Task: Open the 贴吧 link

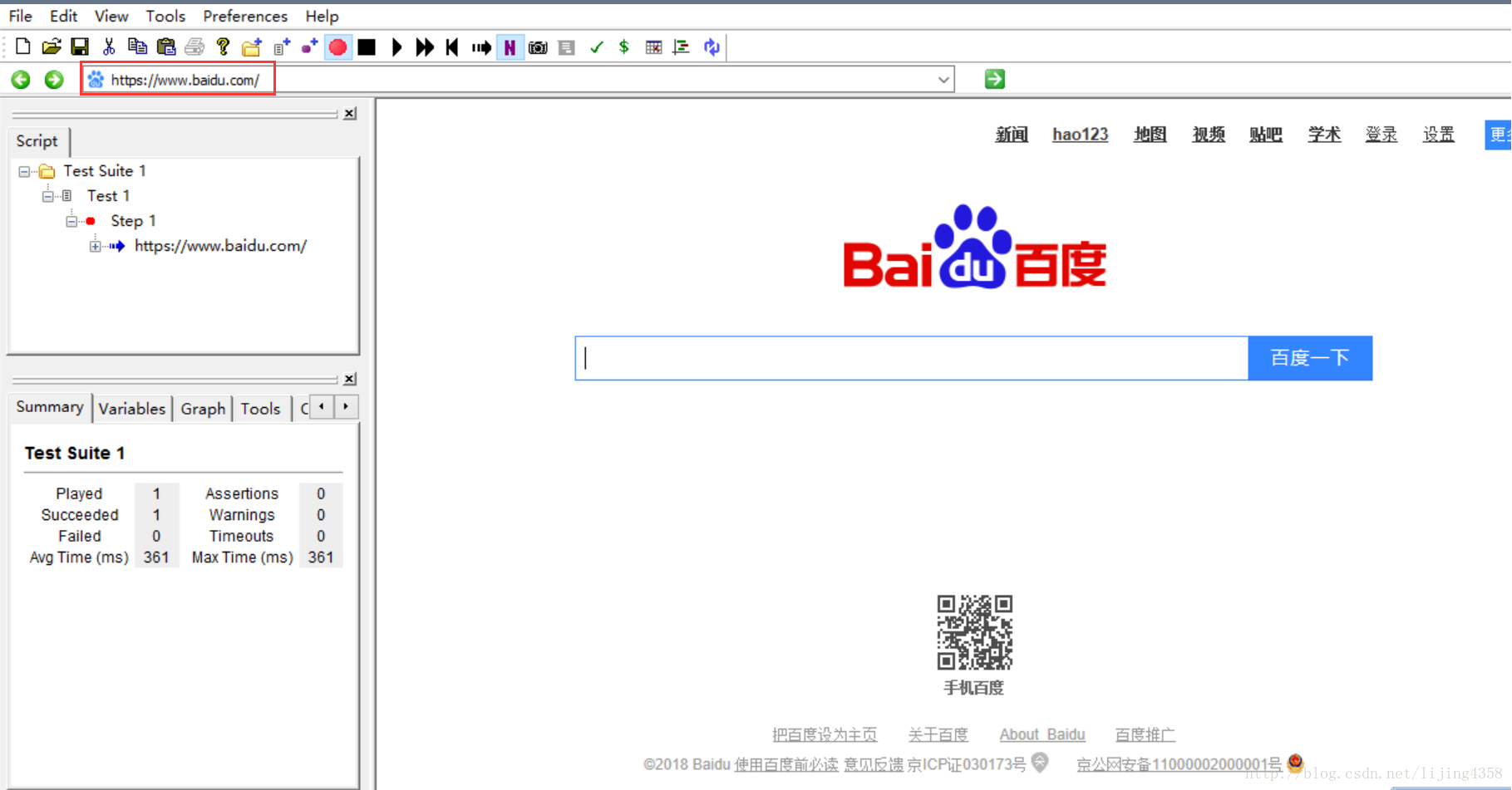Action: click(x=1265, y=134)
